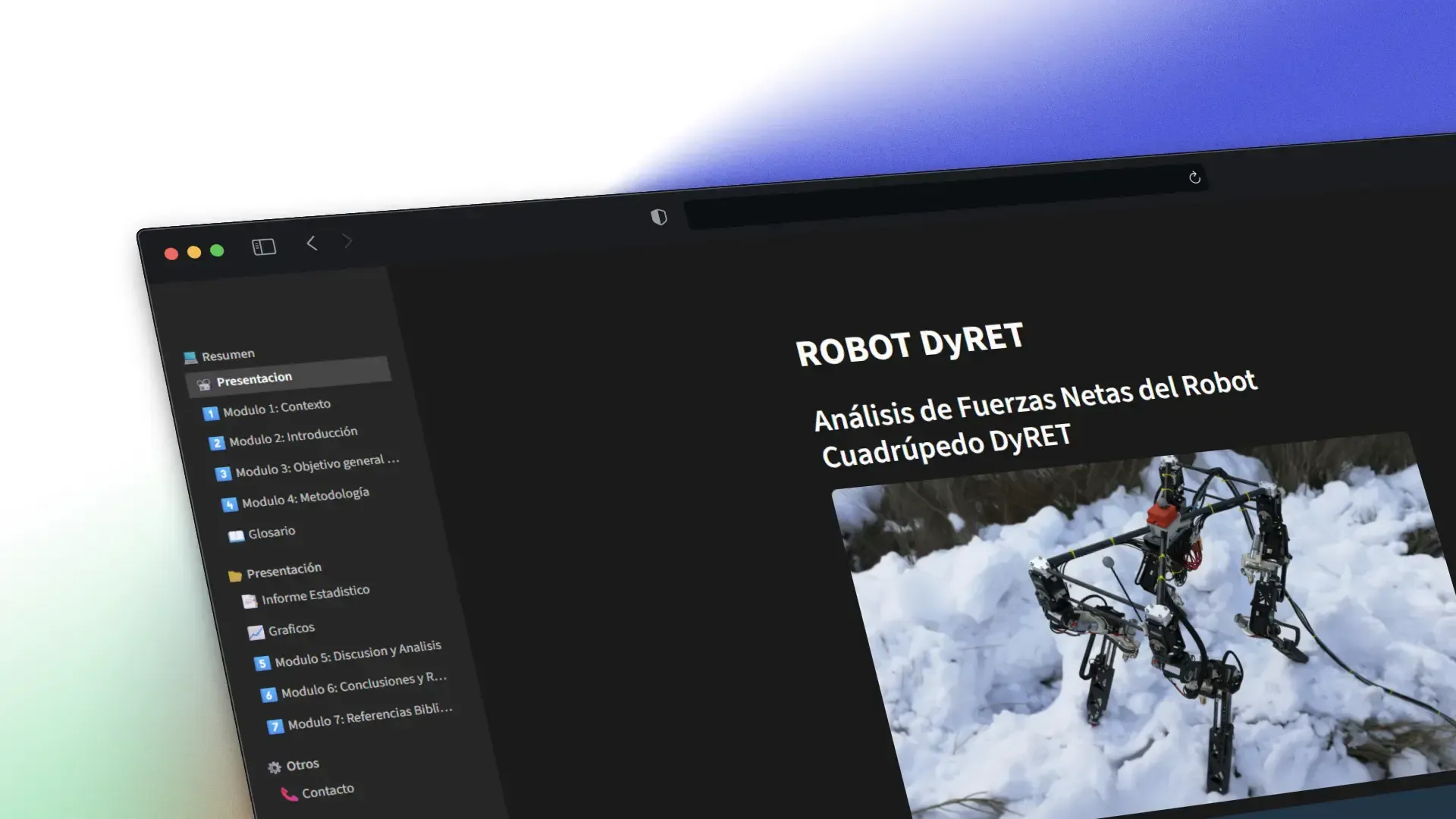Click the back navigation arrow
The height and width of the screenshot is (819, 1456).
point(311,243)
